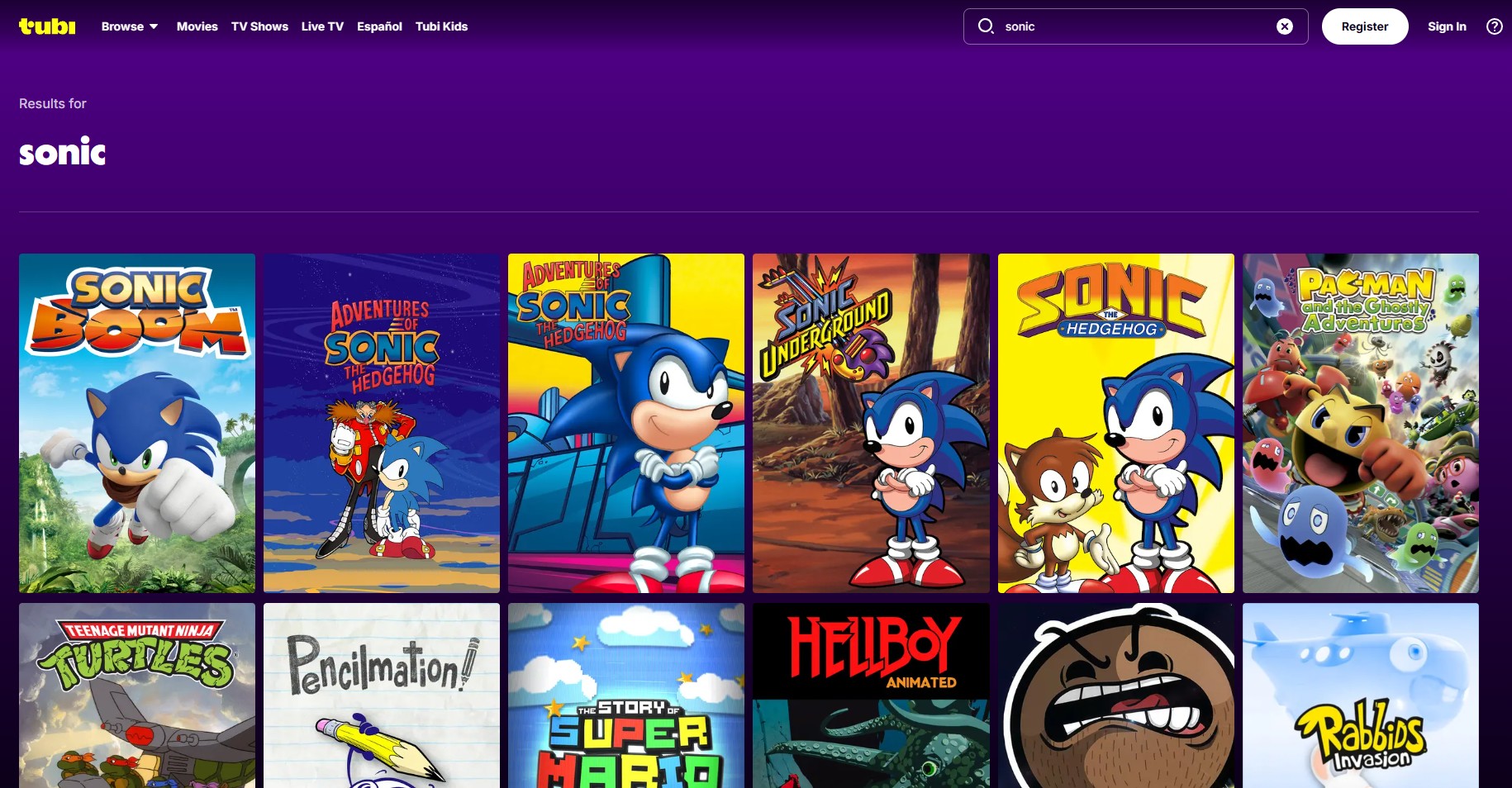The image size is (1512, 788).
Task: Click the Tubi logo
Action: [x=47, y=26]
